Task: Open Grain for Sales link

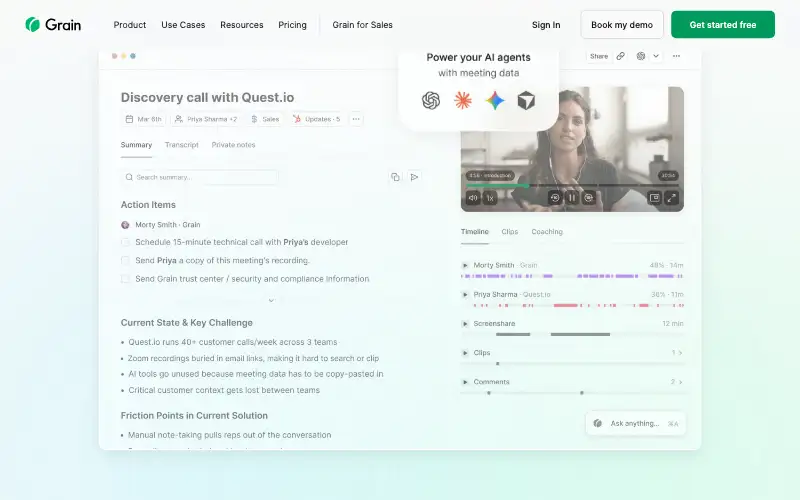Action: [x=362, y=24]
